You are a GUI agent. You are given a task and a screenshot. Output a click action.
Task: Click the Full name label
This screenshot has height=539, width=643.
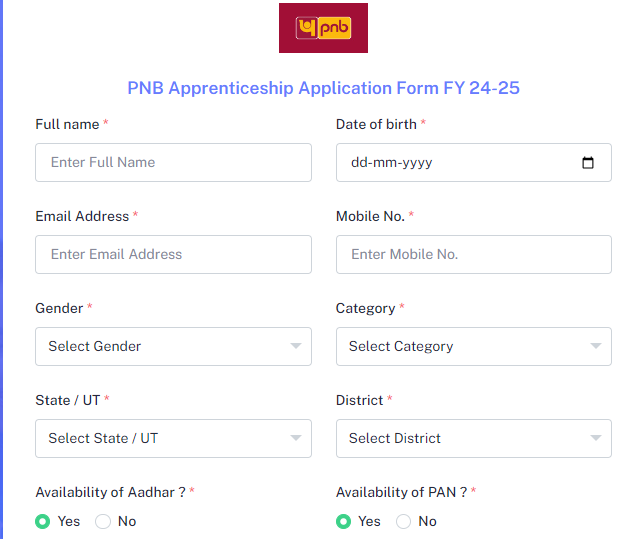67,124
